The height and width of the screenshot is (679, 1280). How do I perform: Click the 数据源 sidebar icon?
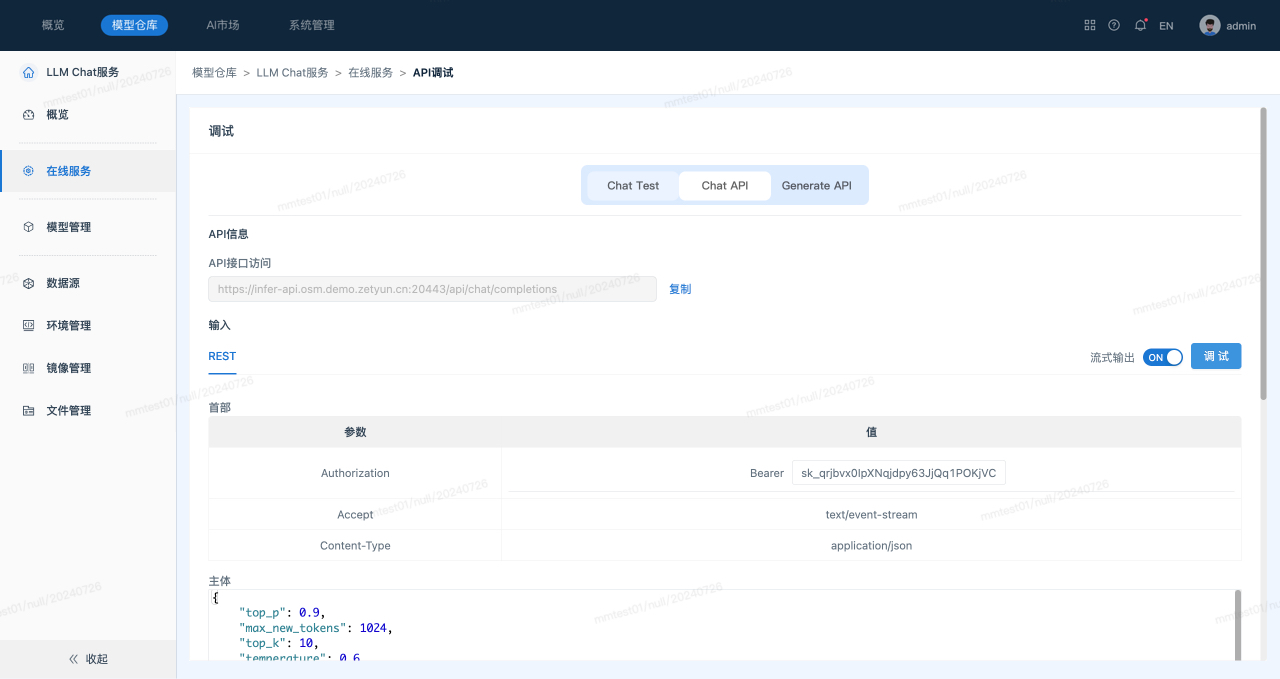point(28,283)
